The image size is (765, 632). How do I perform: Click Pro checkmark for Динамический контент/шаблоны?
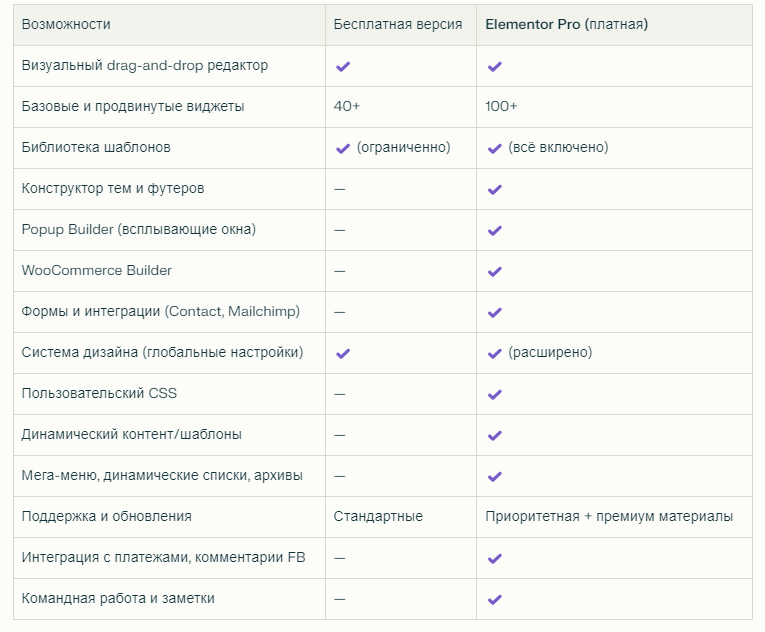494,435
